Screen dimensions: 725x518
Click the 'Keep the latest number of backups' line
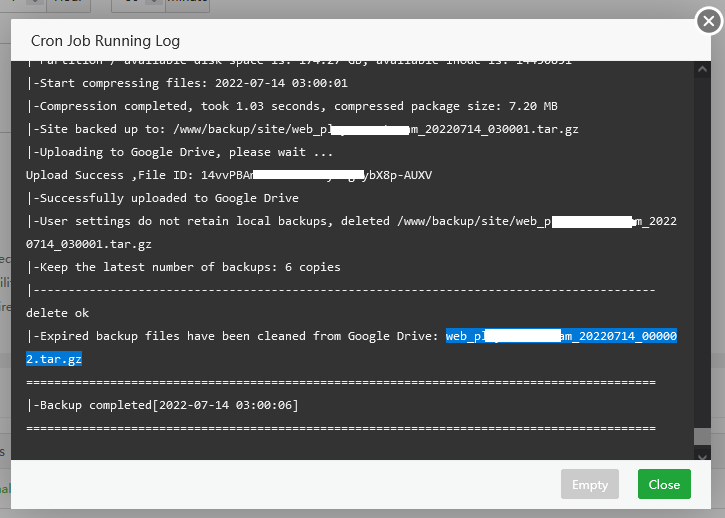[184, 267]
